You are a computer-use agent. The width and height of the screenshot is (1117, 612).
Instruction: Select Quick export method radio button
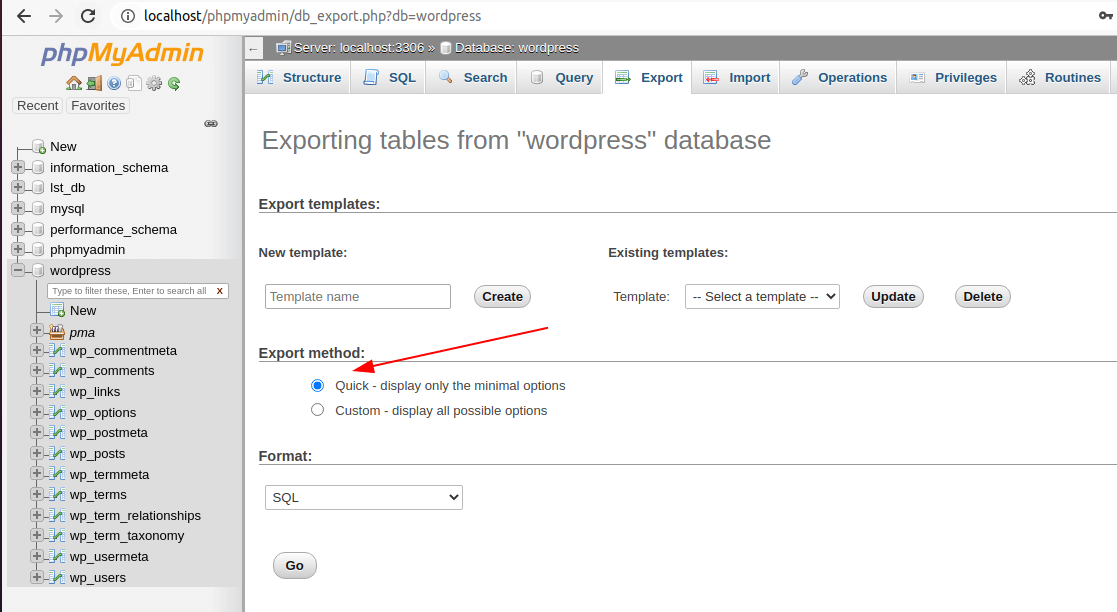pyautogui.click(x=318, y=385)
